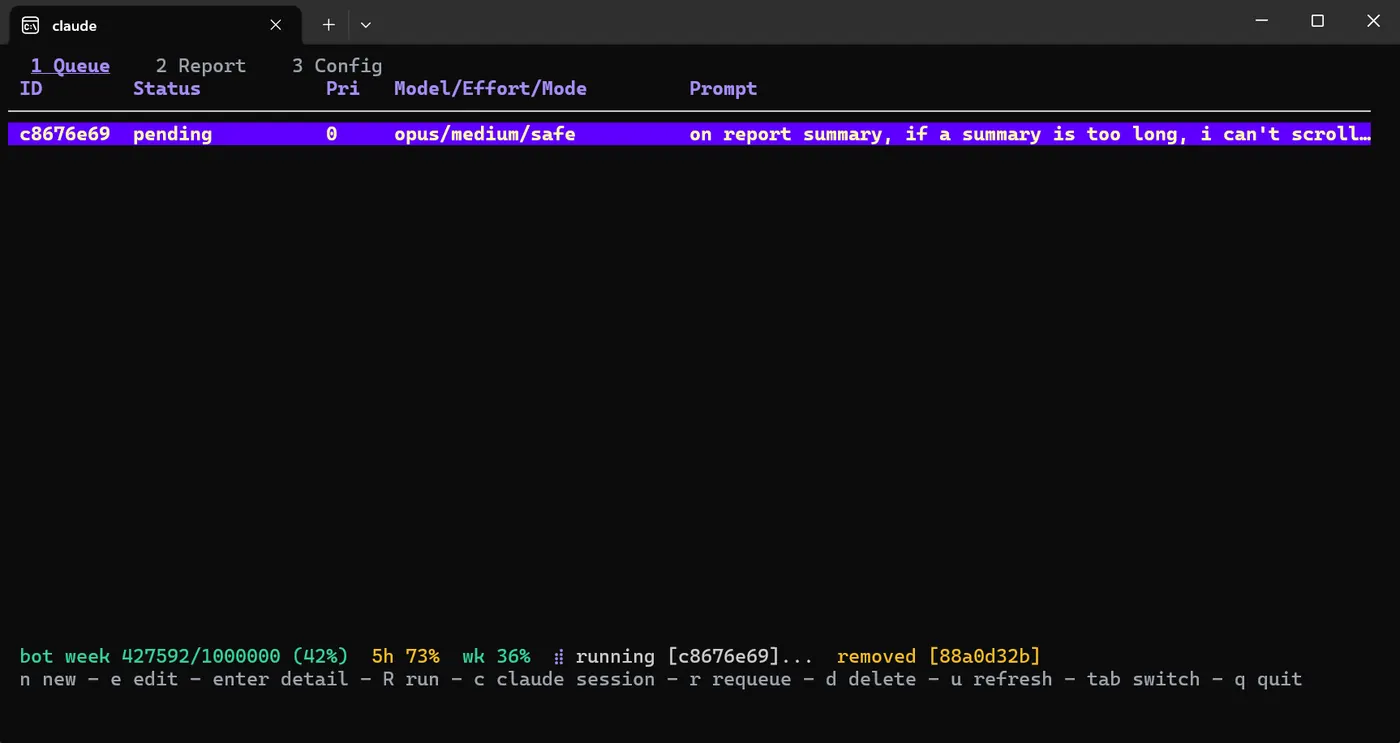Click the prompt text about report summary

(x=1029, y=134)
